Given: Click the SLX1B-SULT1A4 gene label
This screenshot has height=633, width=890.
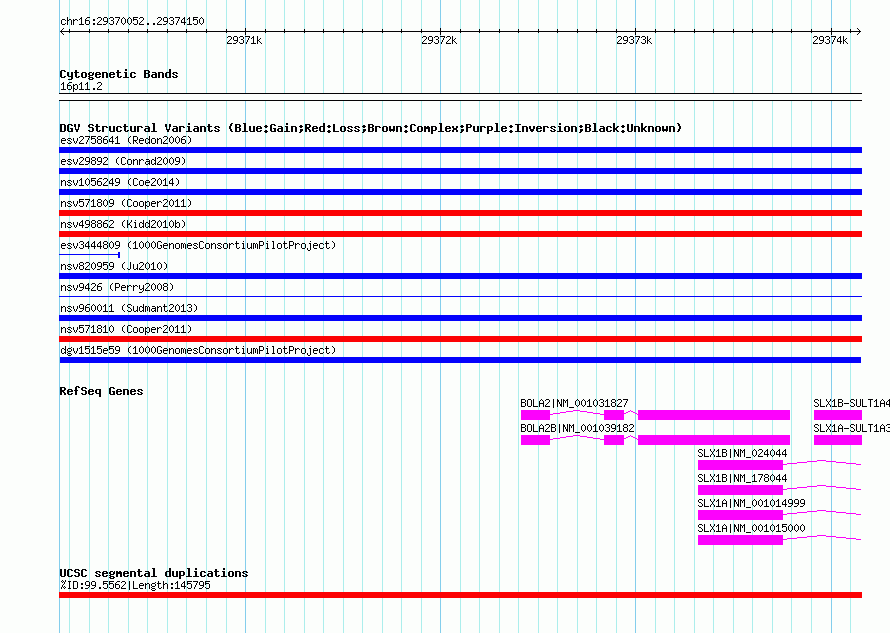Looking at the screenshot, I should [x=851, y=403].
